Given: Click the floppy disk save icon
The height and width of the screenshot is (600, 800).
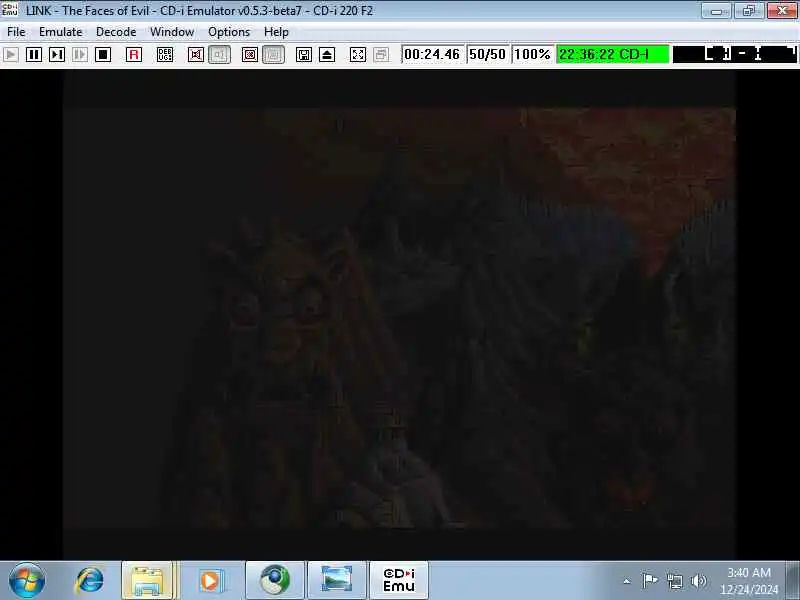Looking at the screenshot, I should coord(304,55).
